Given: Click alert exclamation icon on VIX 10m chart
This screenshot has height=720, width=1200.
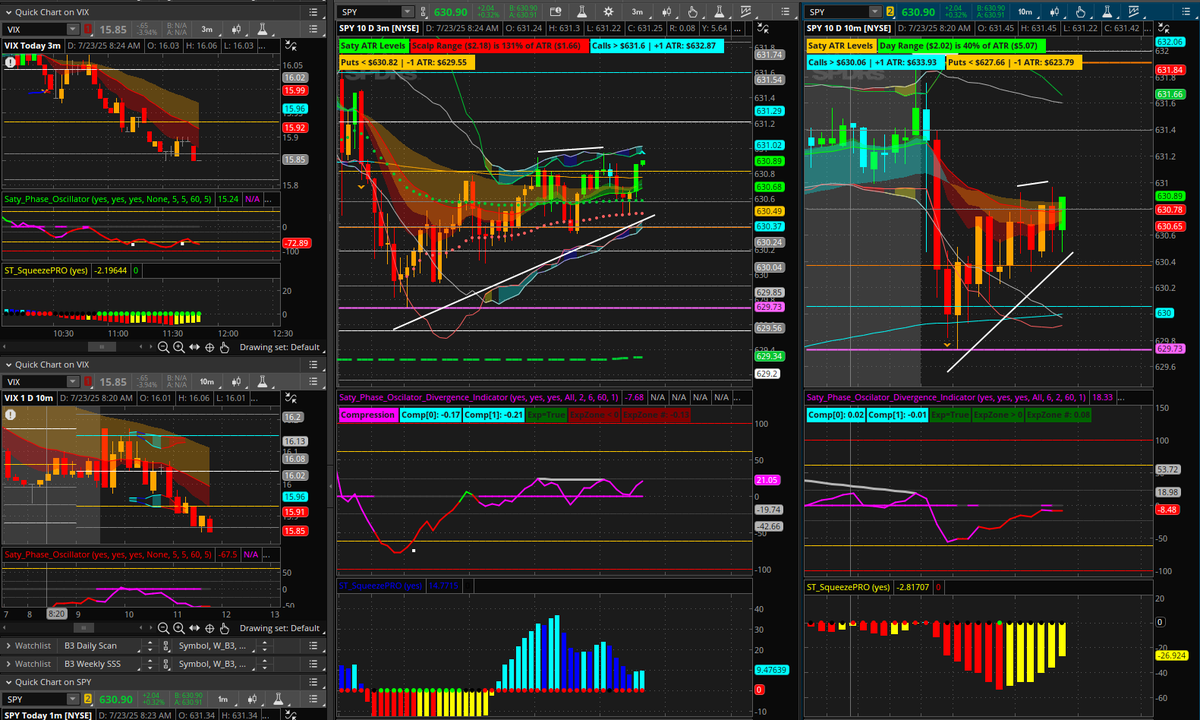Looking at the screenshot, I should (x=9, y=415).
